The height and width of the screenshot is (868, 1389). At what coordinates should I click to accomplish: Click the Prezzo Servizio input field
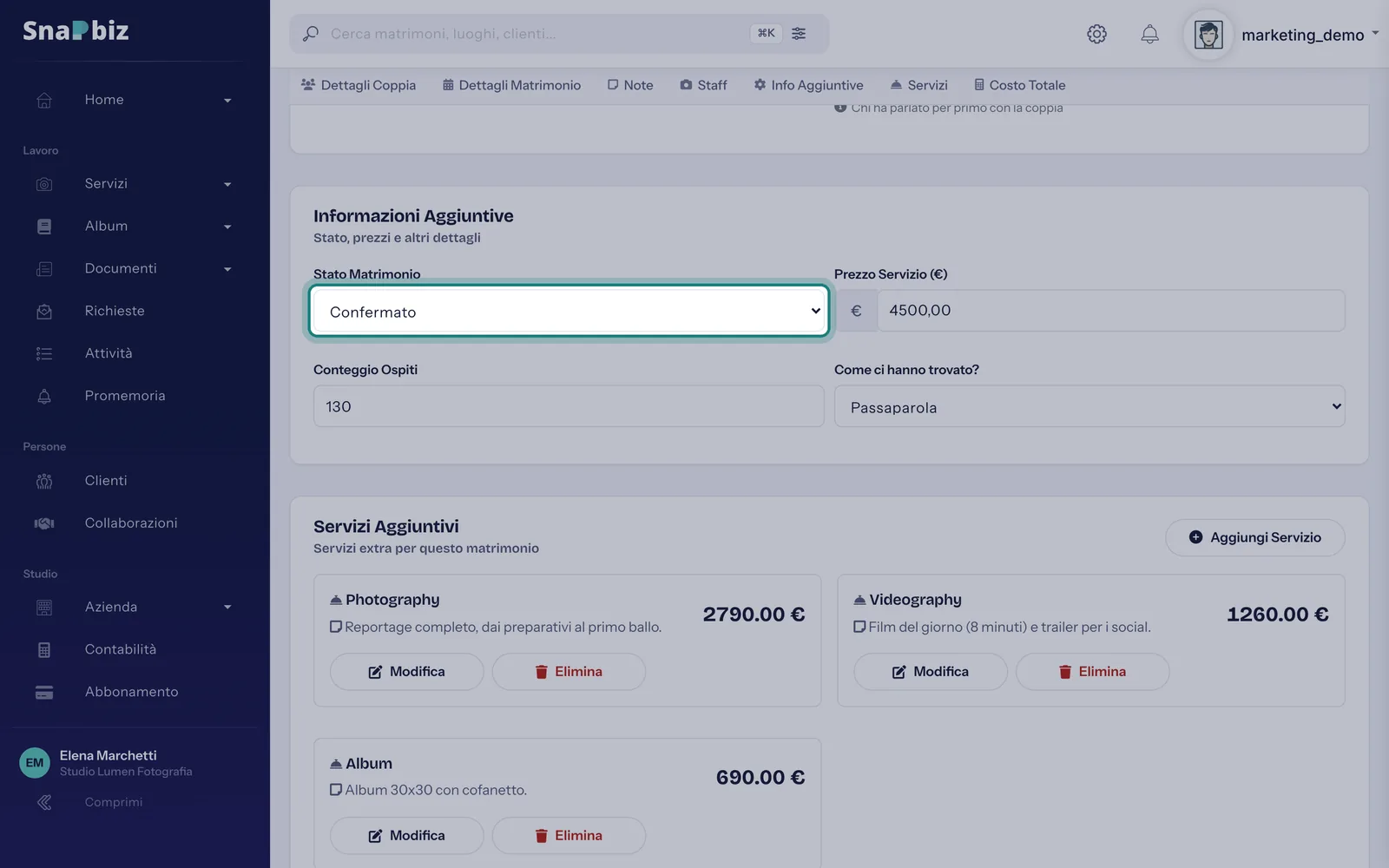click(x=1111, y=311)
